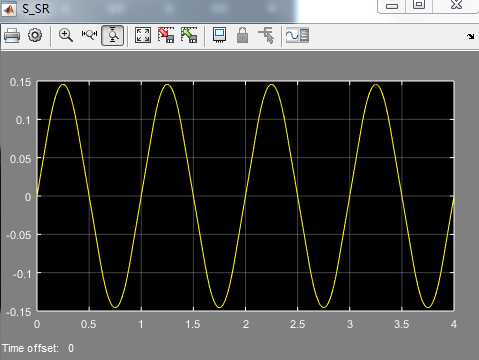The height and width of the screenshot is (360, 479).
Task: Select the Zoom X-axis tool
Action: (x=89, y=35)
